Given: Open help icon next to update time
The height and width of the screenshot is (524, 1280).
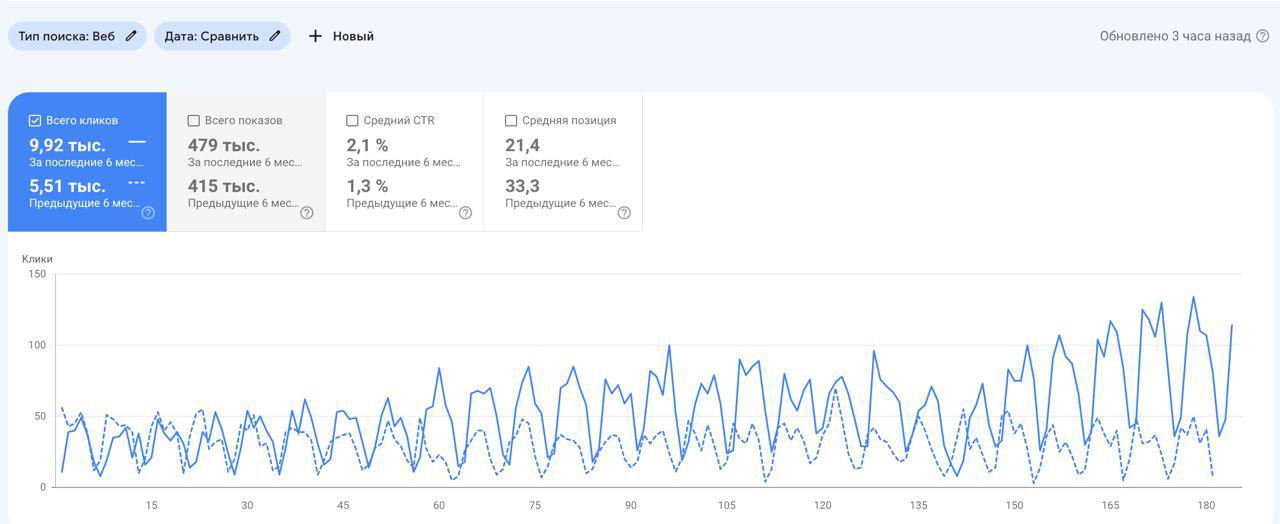Looking at the screenshot, I should (1263, 36).
